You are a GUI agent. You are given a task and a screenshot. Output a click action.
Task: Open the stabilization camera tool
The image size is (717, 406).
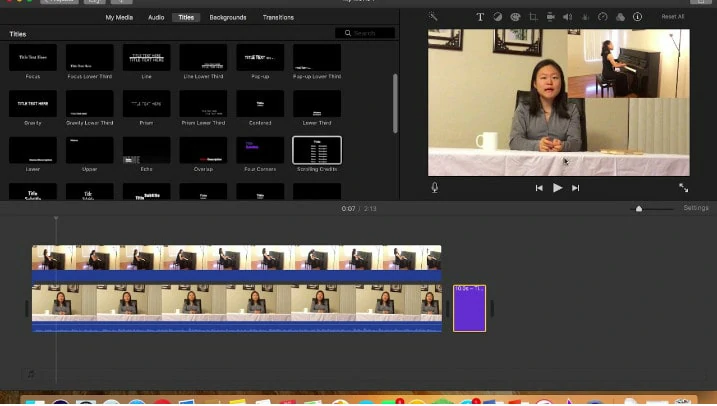(551, 17)
